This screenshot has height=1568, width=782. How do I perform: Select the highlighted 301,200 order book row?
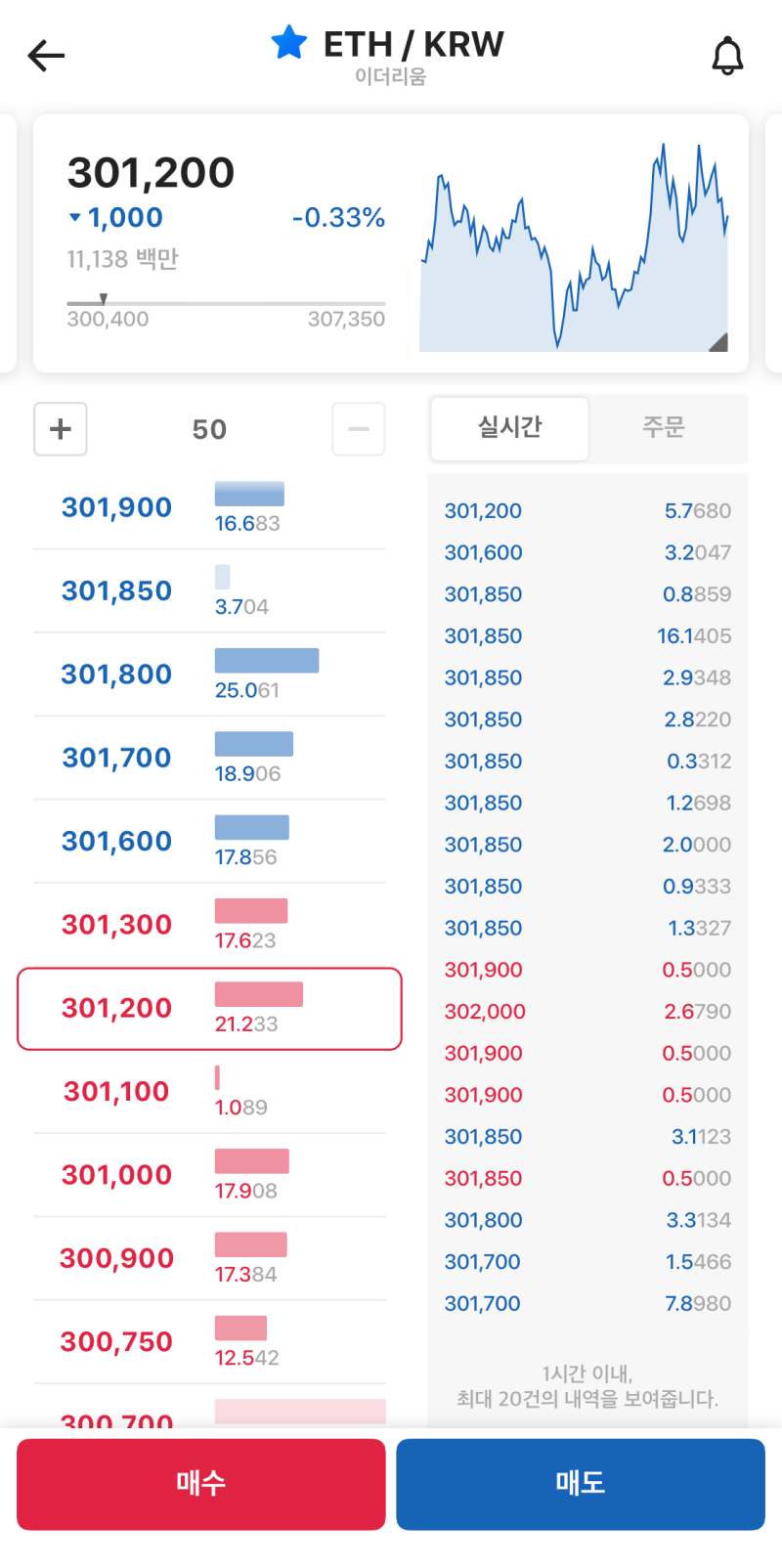click(x=209, y=1009)
